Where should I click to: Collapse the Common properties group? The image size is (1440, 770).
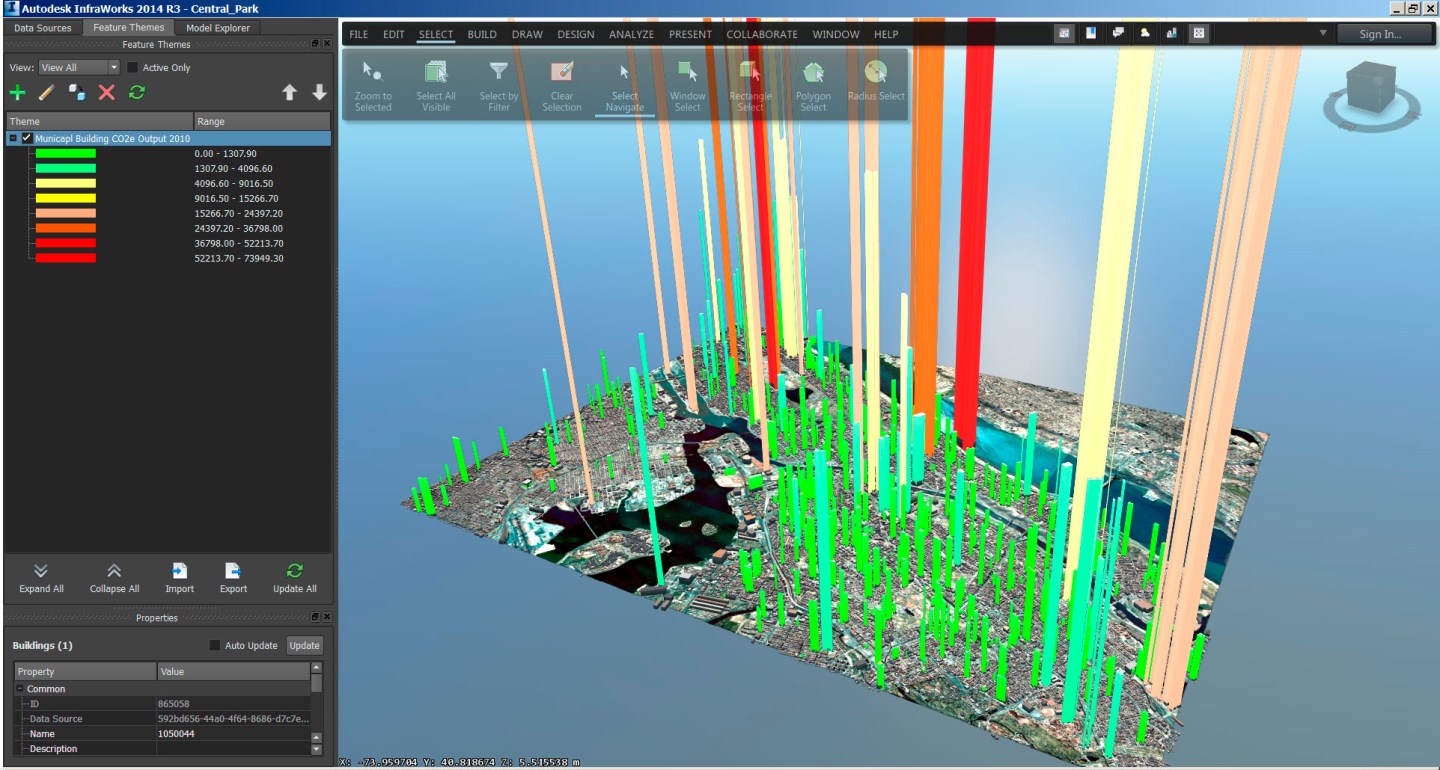point(20,689)
